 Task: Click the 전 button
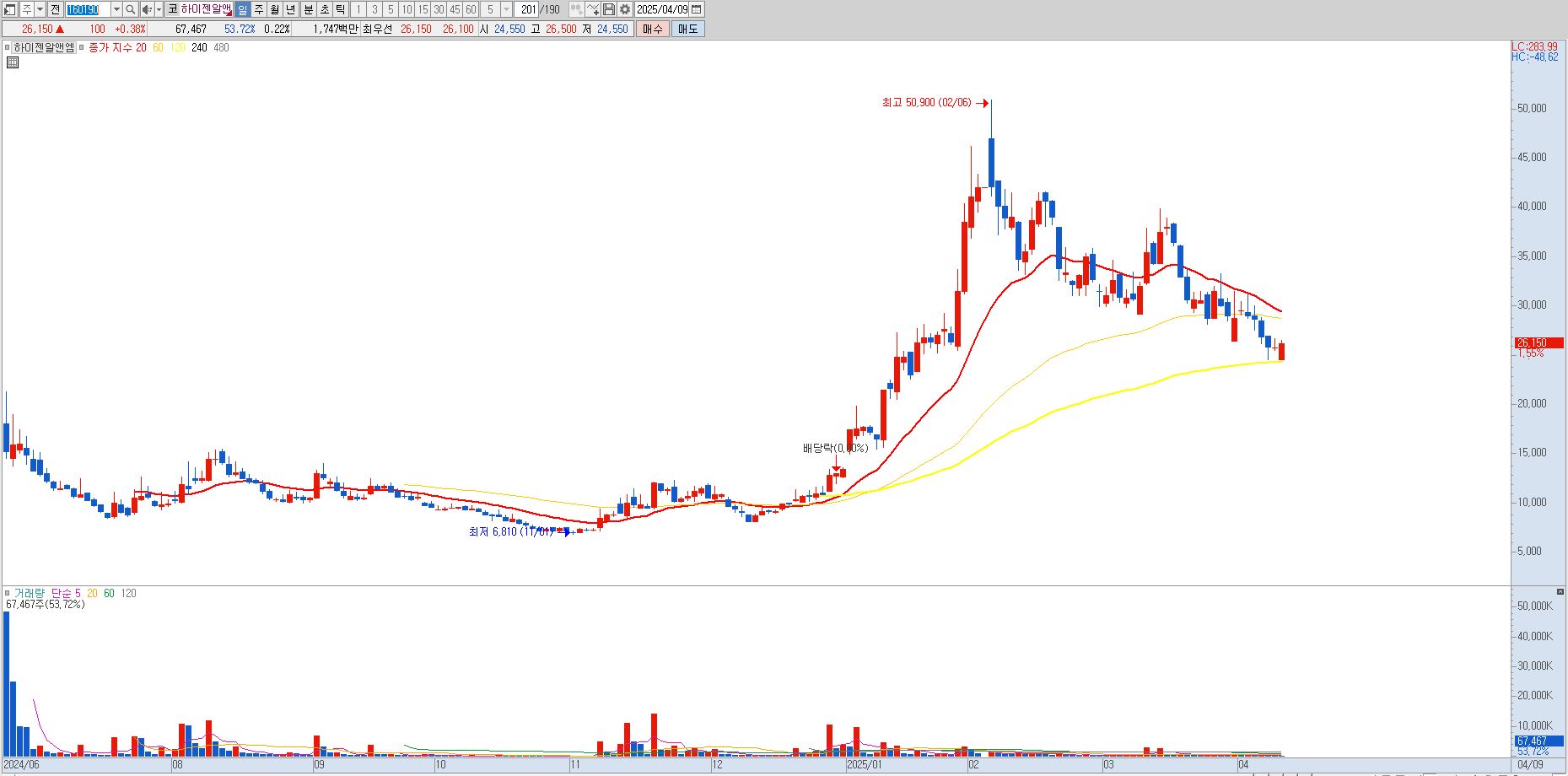(x=56, y=9)
